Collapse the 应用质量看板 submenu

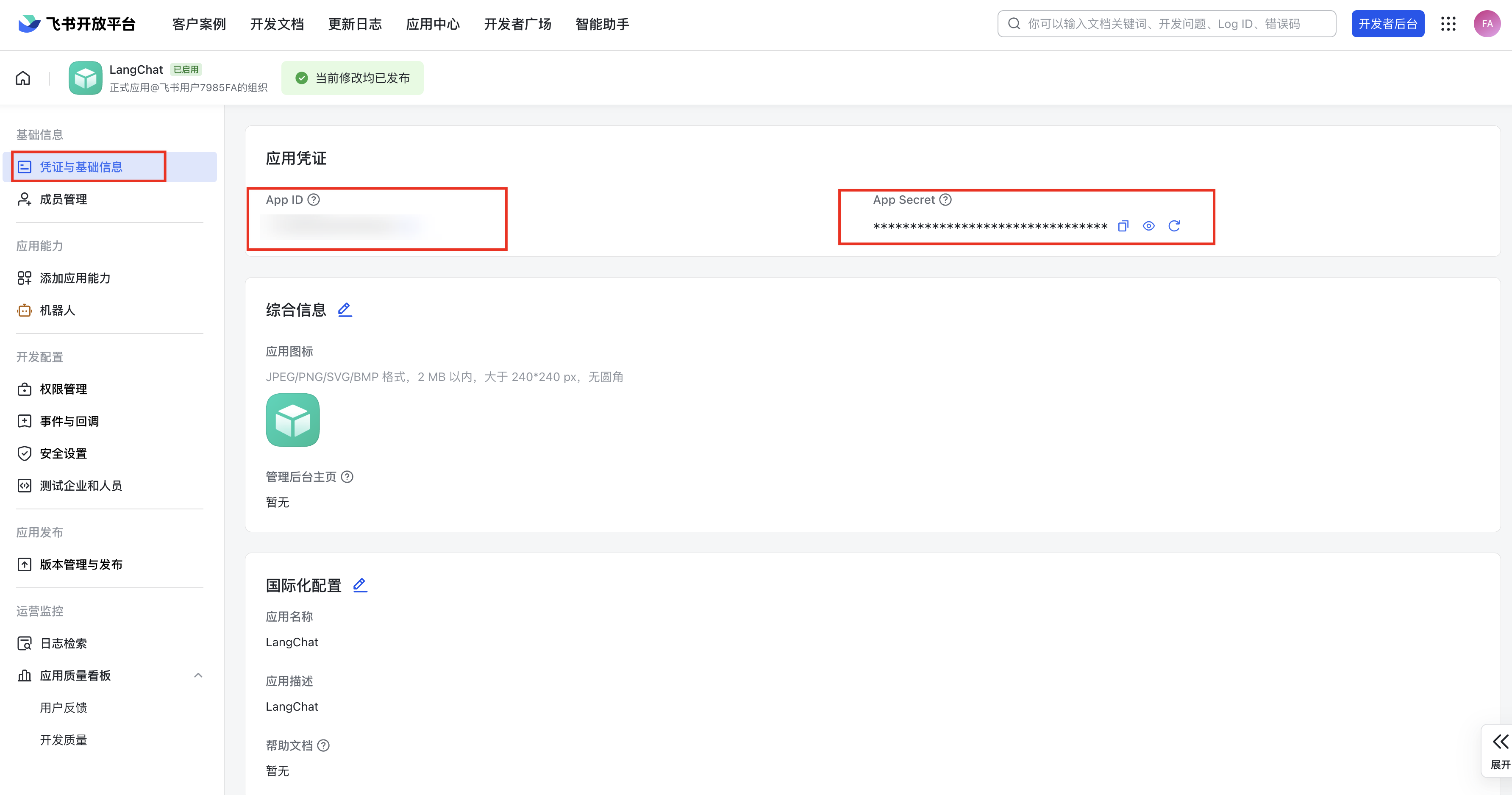click(198, 675)
